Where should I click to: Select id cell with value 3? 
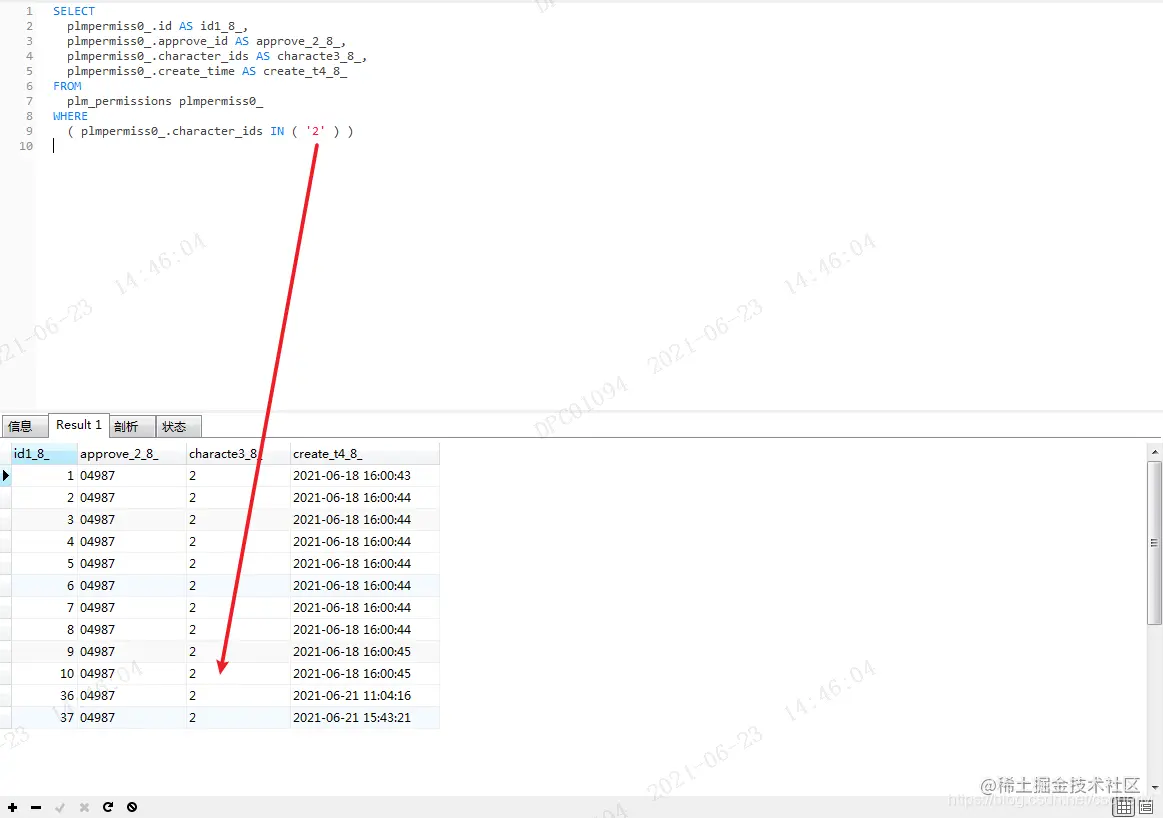44,519
